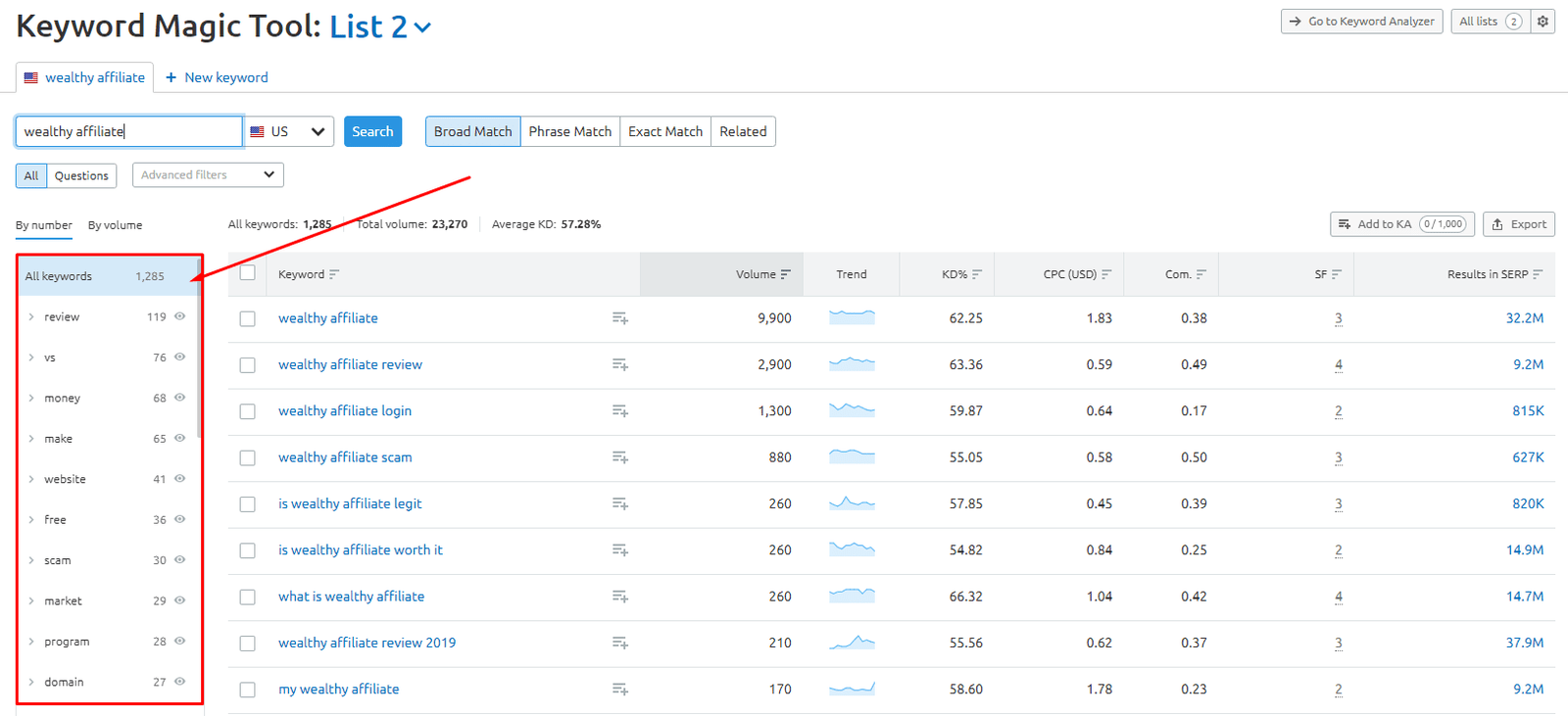The height and width of the screenshot is (716, 1568).
Task: Click the Export button
Action: (1518, 224)
